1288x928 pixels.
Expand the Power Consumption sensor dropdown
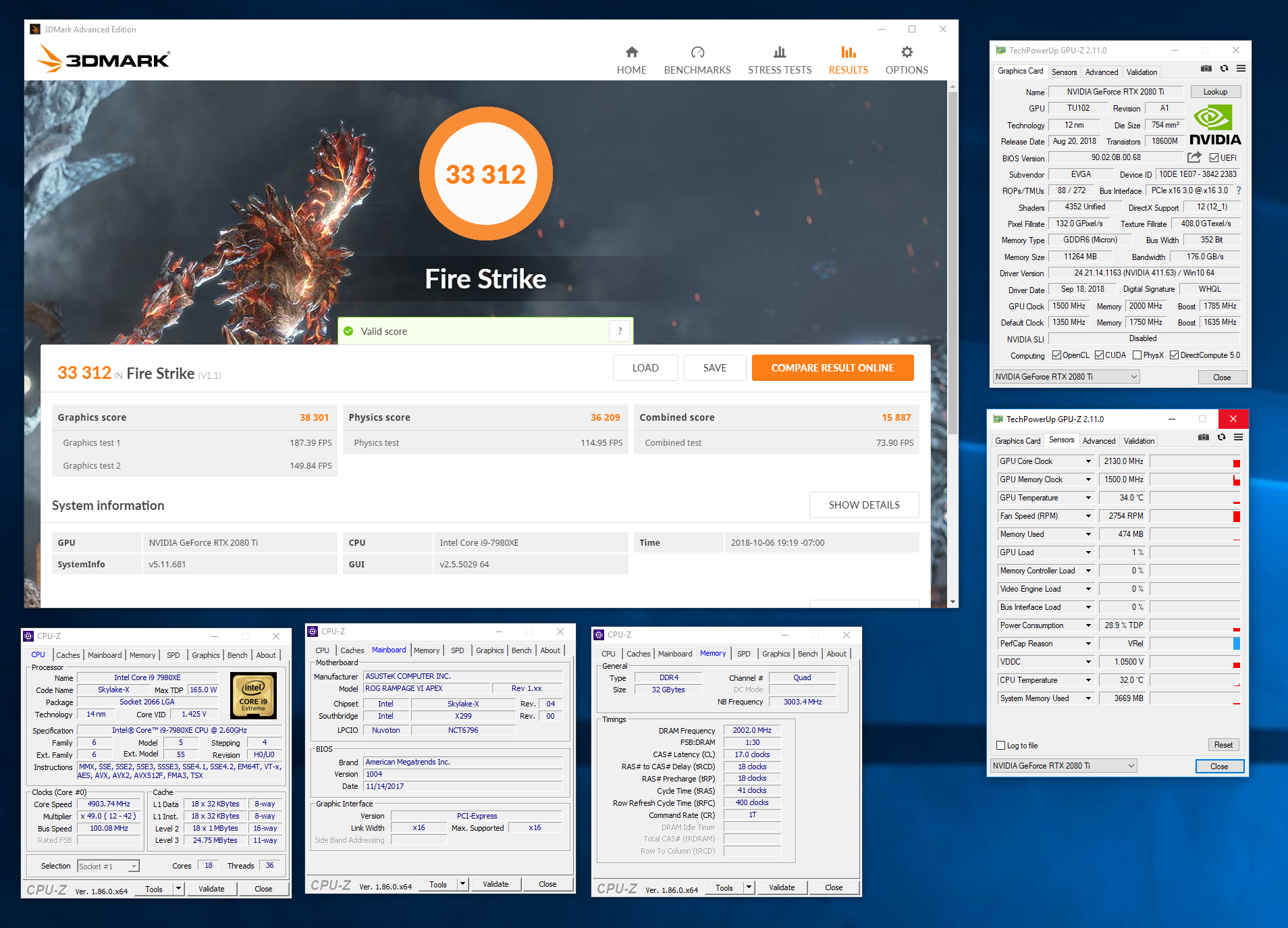click(1088, 625)
